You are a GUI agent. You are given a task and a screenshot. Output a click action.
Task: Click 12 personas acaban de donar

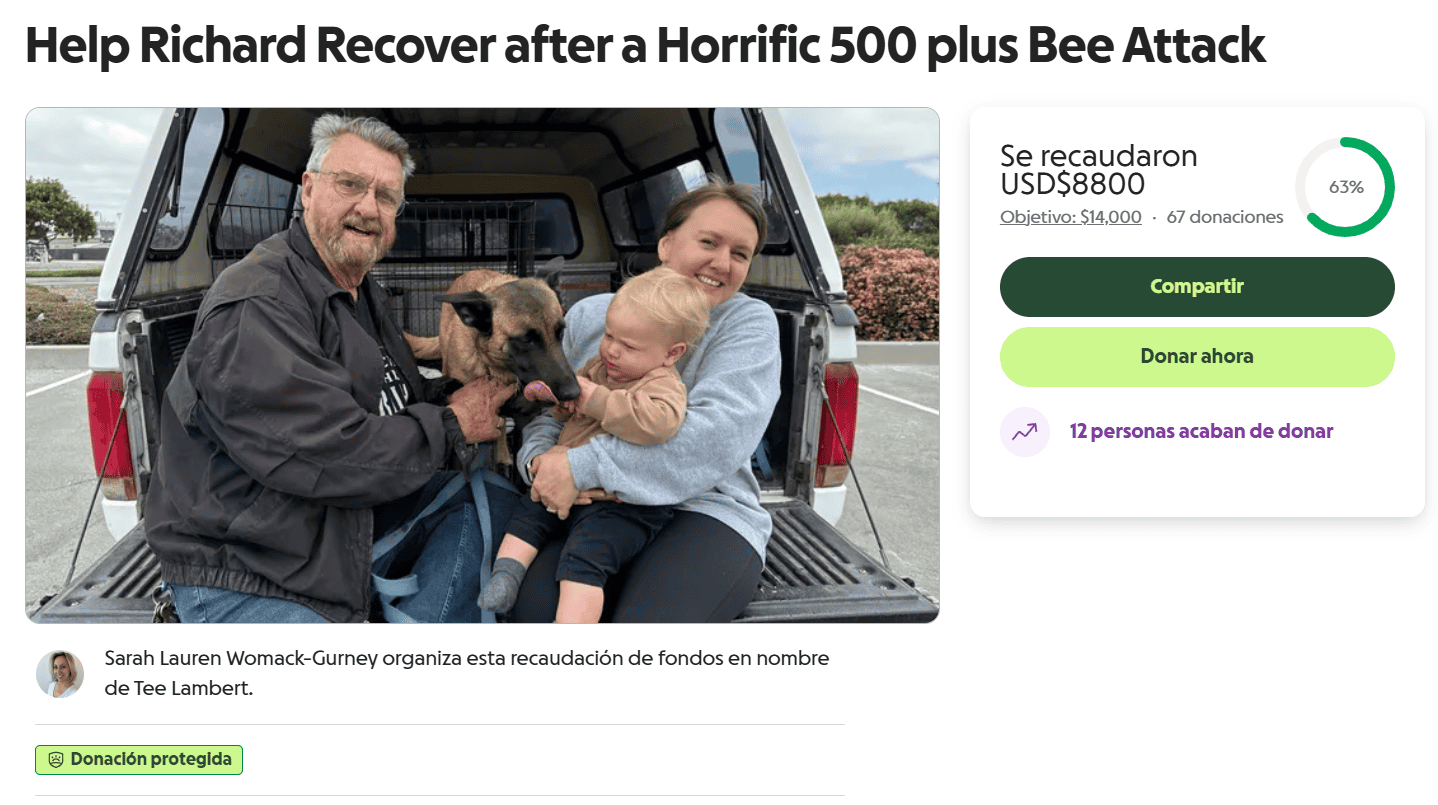click(1201, 432)
